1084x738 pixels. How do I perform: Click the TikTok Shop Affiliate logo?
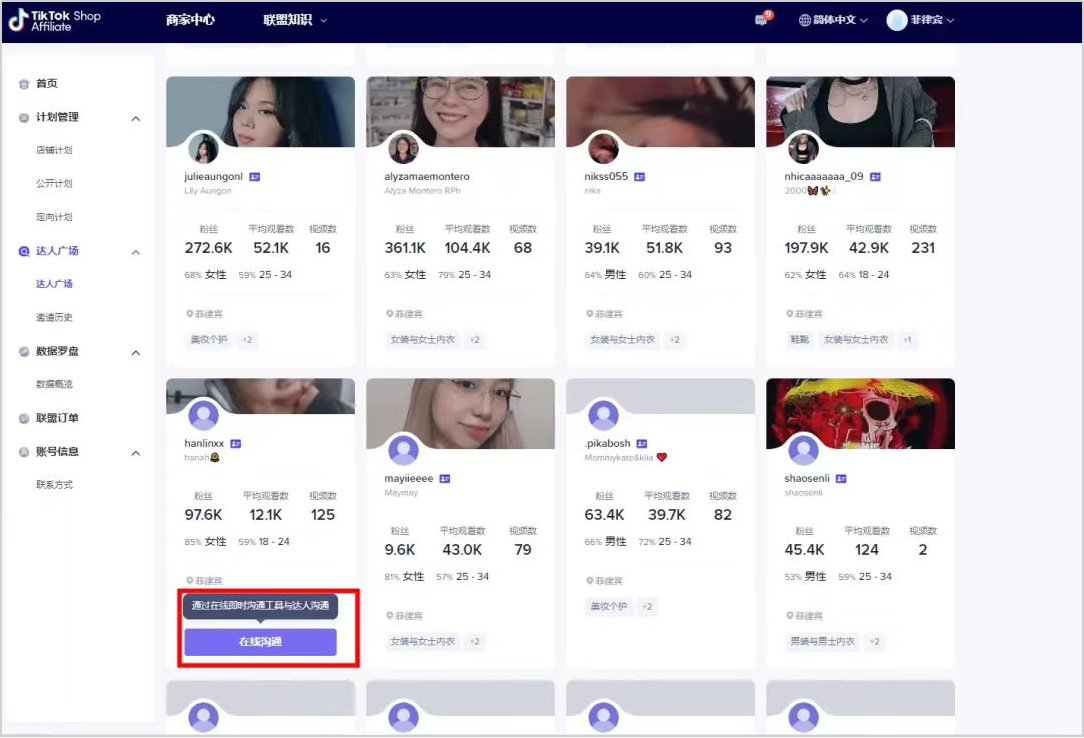tap(54, 21)
